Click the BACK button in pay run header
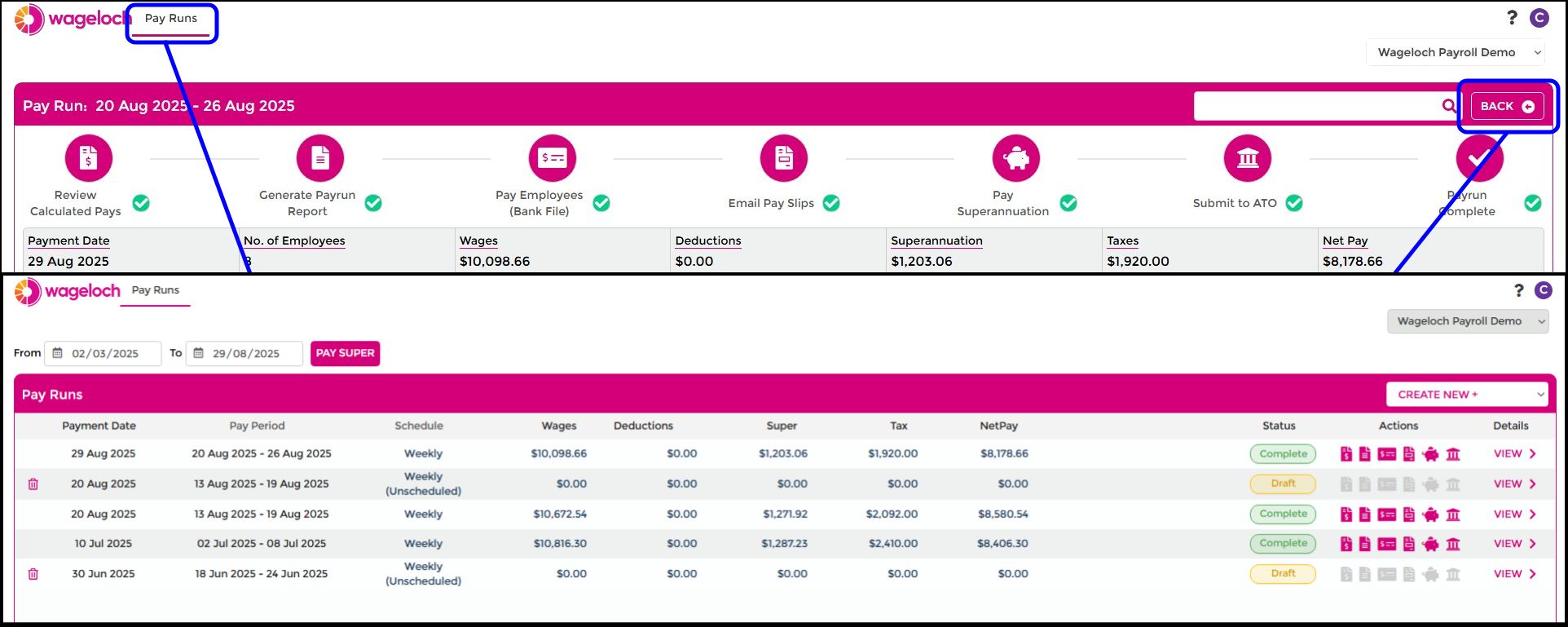The width and height of the screenshot is (1568, 627). pos(1507,106)
